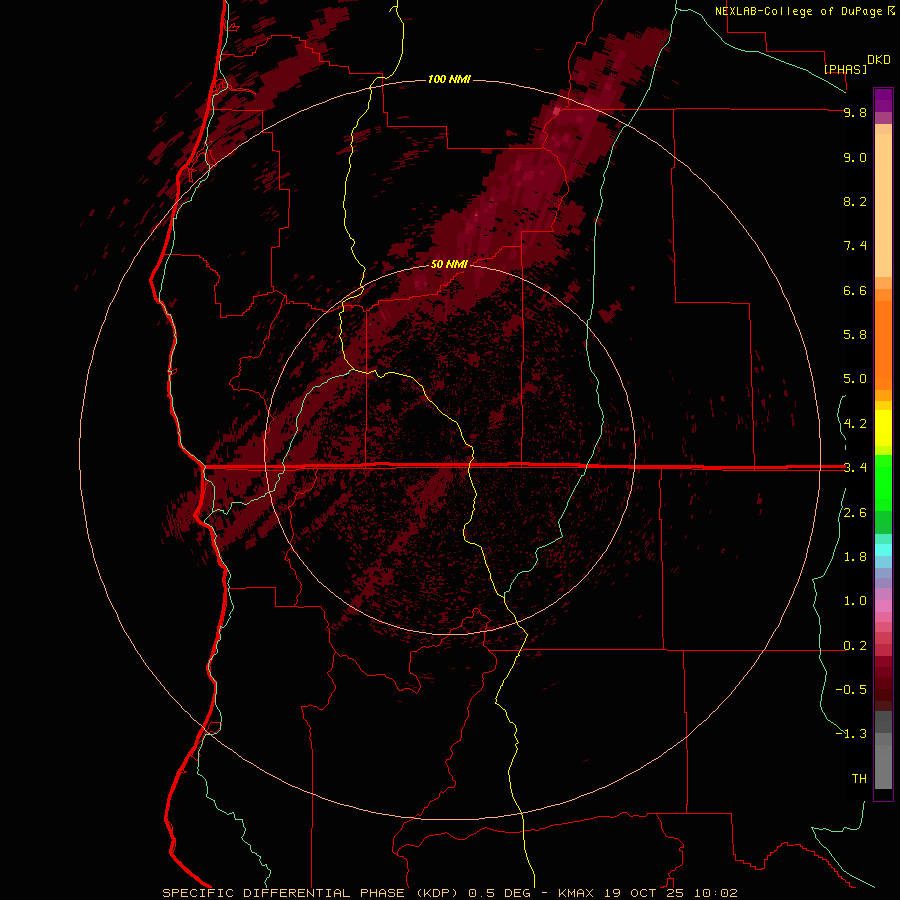Click the 10:02 timestamp

click(716, 893)
